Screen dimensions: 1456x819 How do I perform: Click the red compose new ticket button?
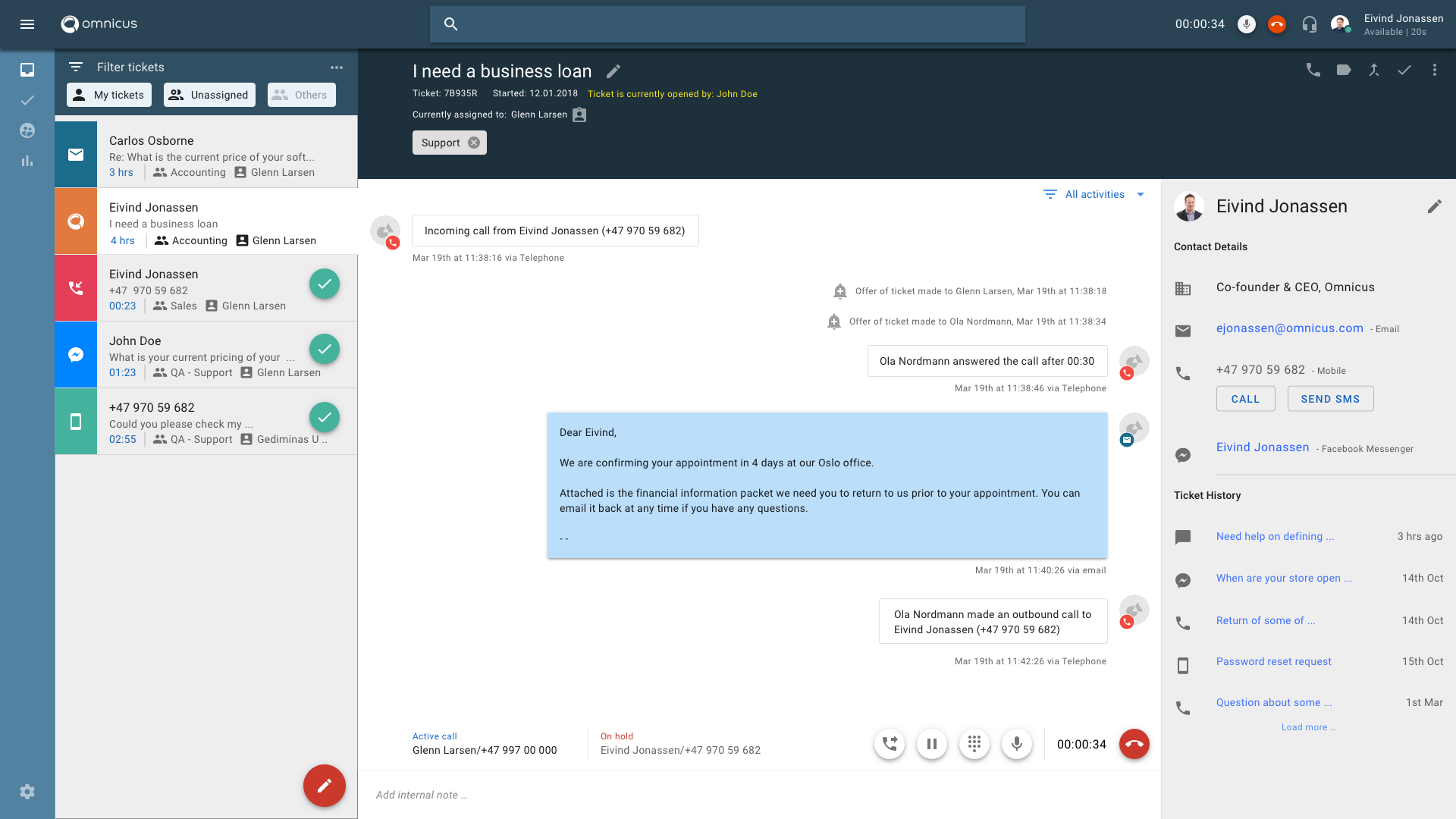point(325,786)
